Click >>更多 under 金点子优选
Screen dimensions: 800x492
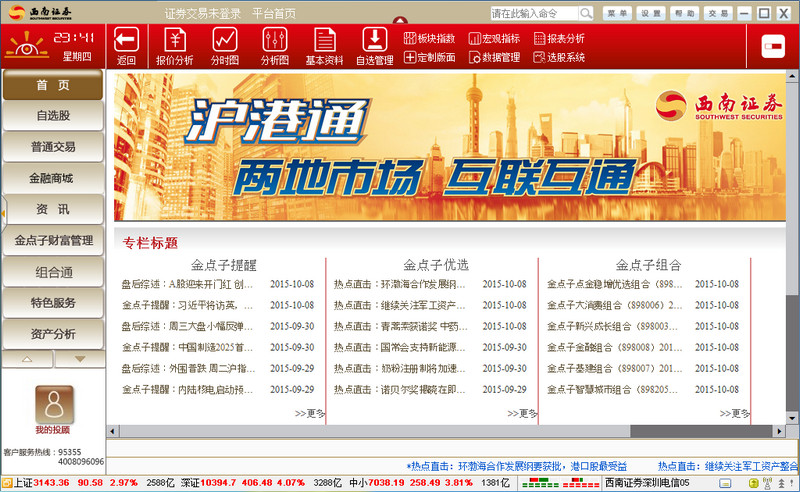522,413
